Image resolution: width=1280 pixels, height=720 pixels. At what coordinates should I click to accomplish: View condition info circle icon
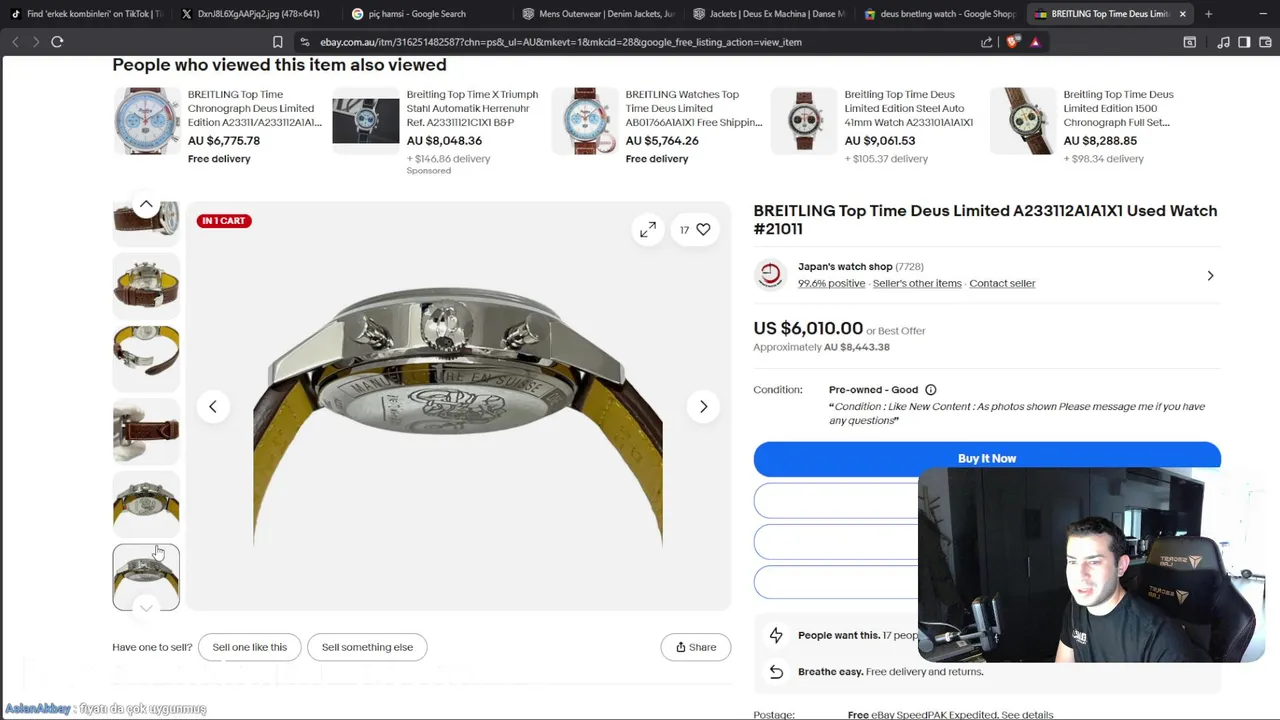tap(931, 390)
